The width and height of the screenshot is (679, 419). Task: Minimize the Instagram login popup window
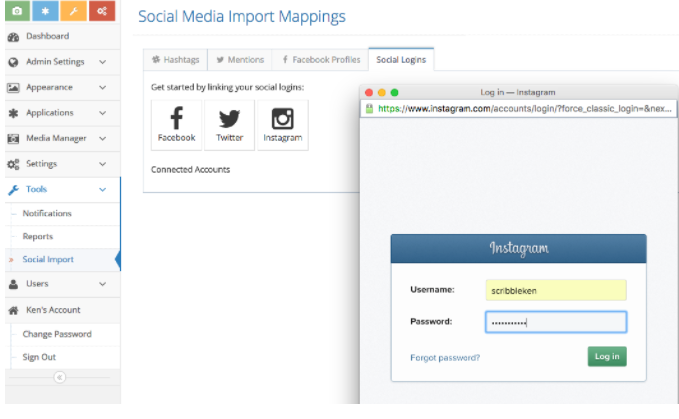pos(382,93)
